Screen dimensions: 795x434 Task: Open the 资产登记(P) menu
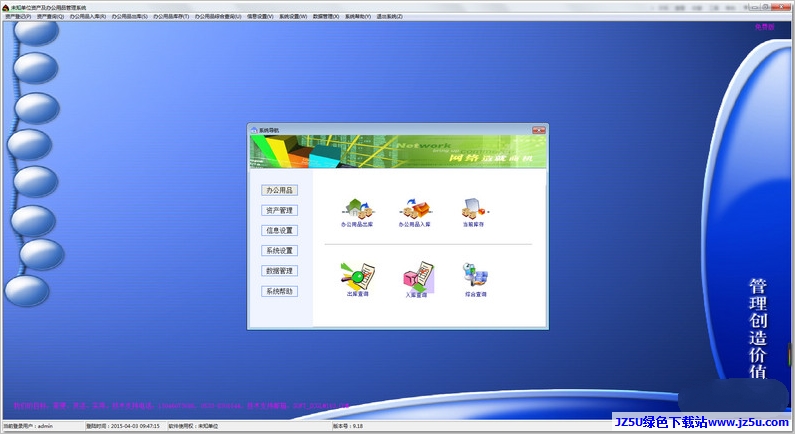(18, 17)
